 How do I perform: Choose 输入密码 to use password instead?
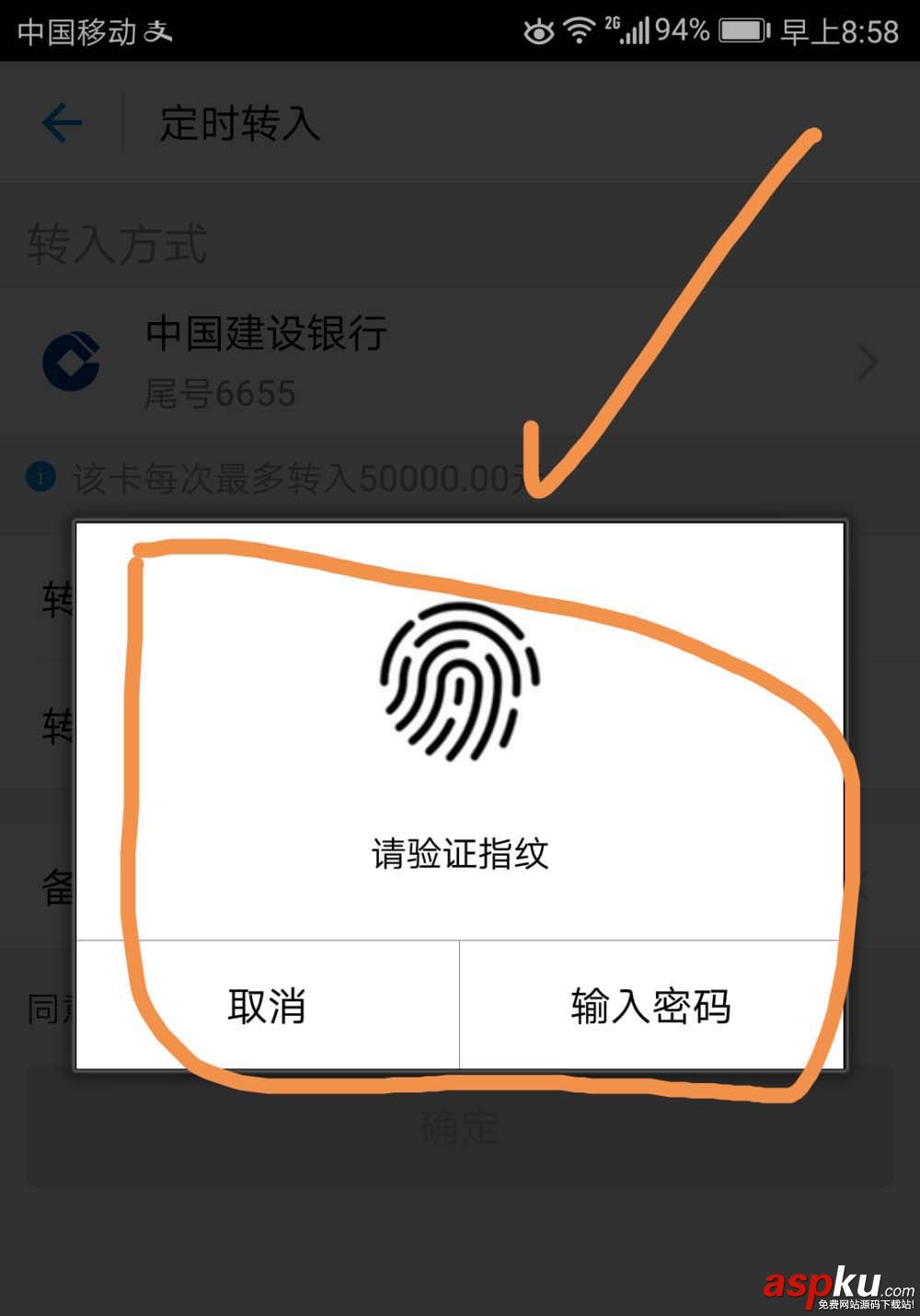[651, 1005]
